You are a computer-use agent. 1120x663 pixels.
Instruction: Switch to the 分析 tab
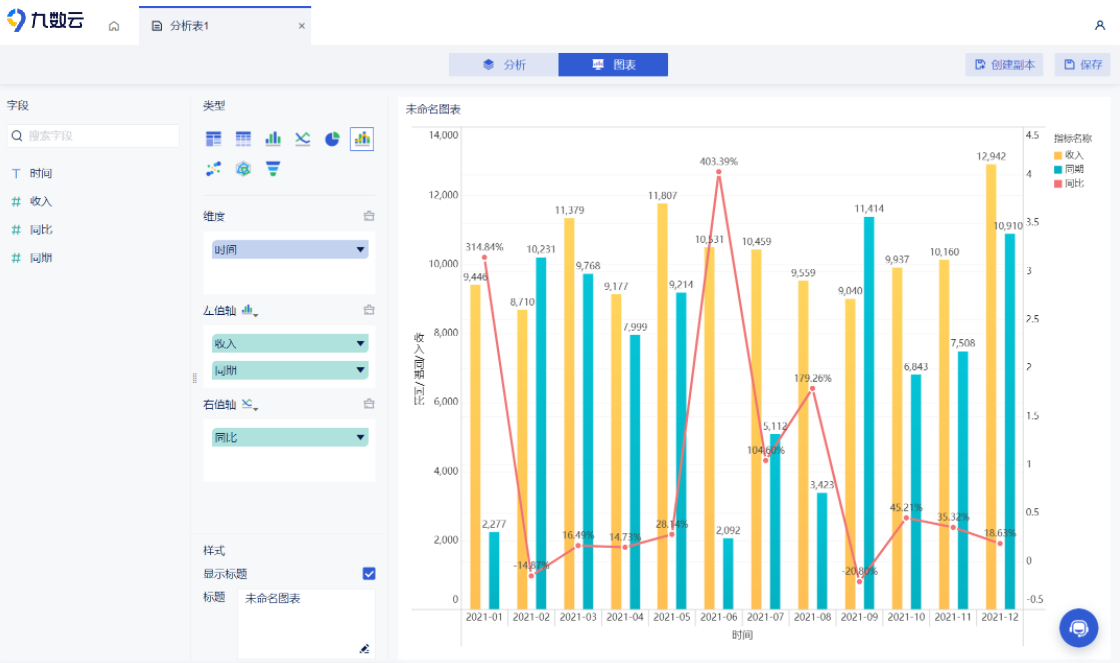point(504,65)
